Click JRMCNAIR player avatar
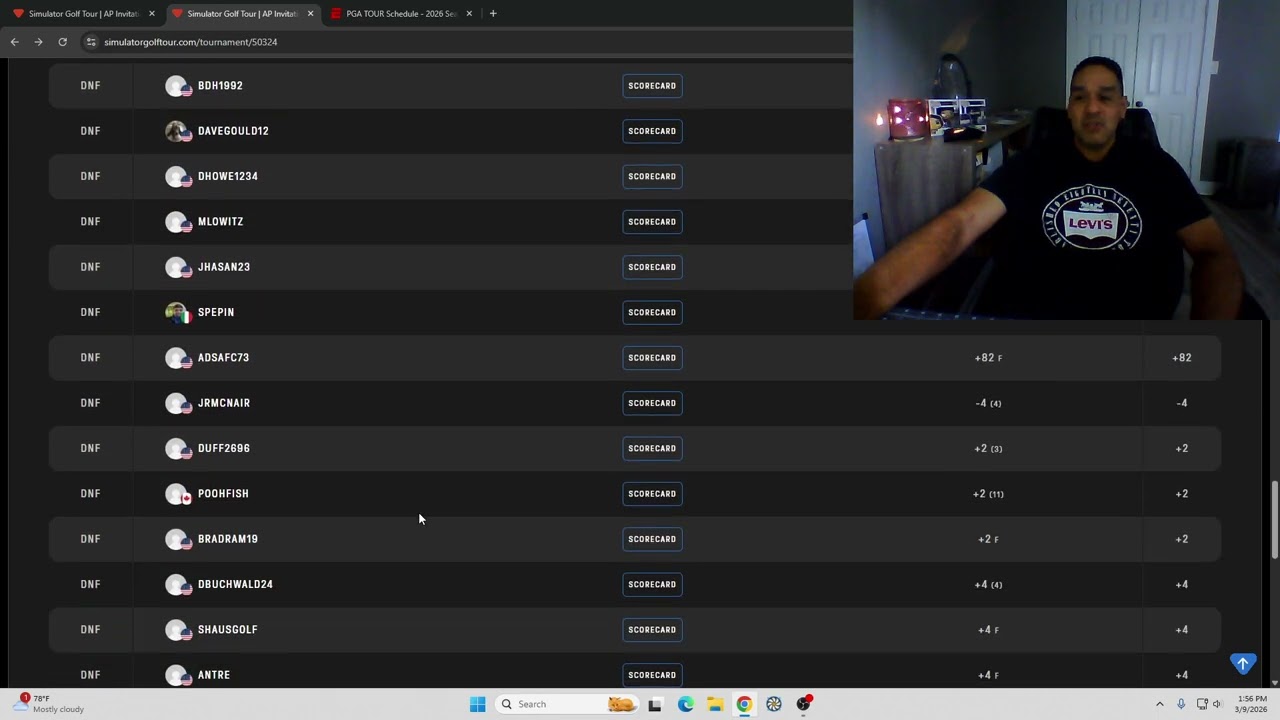1280x720 pixels. click(x=177, y=403)
